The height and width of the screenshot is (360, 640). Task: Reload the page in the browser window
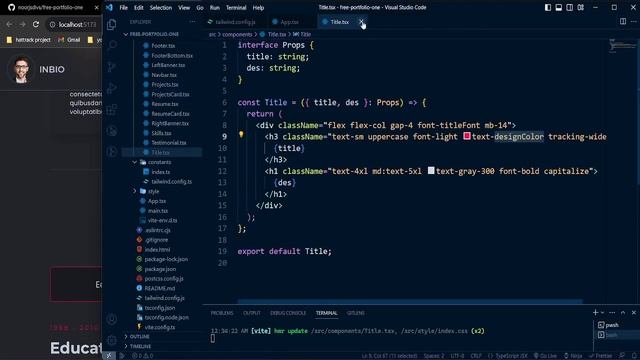(36, 24)
